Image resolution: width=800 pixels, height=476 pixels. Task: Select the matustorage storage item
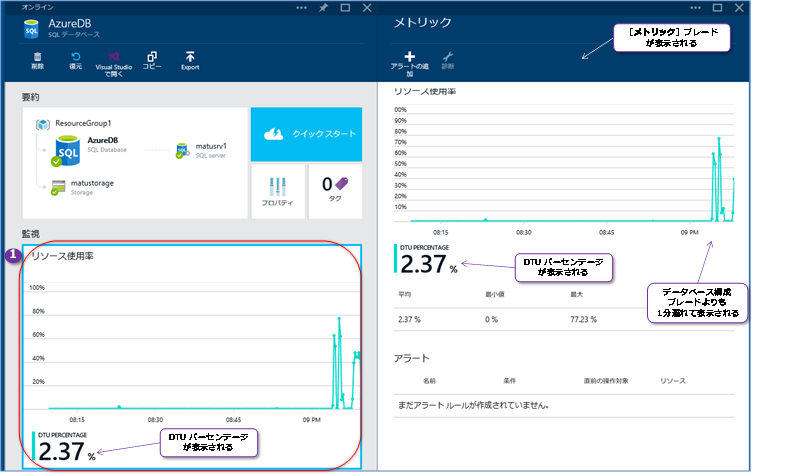point(83,187)
